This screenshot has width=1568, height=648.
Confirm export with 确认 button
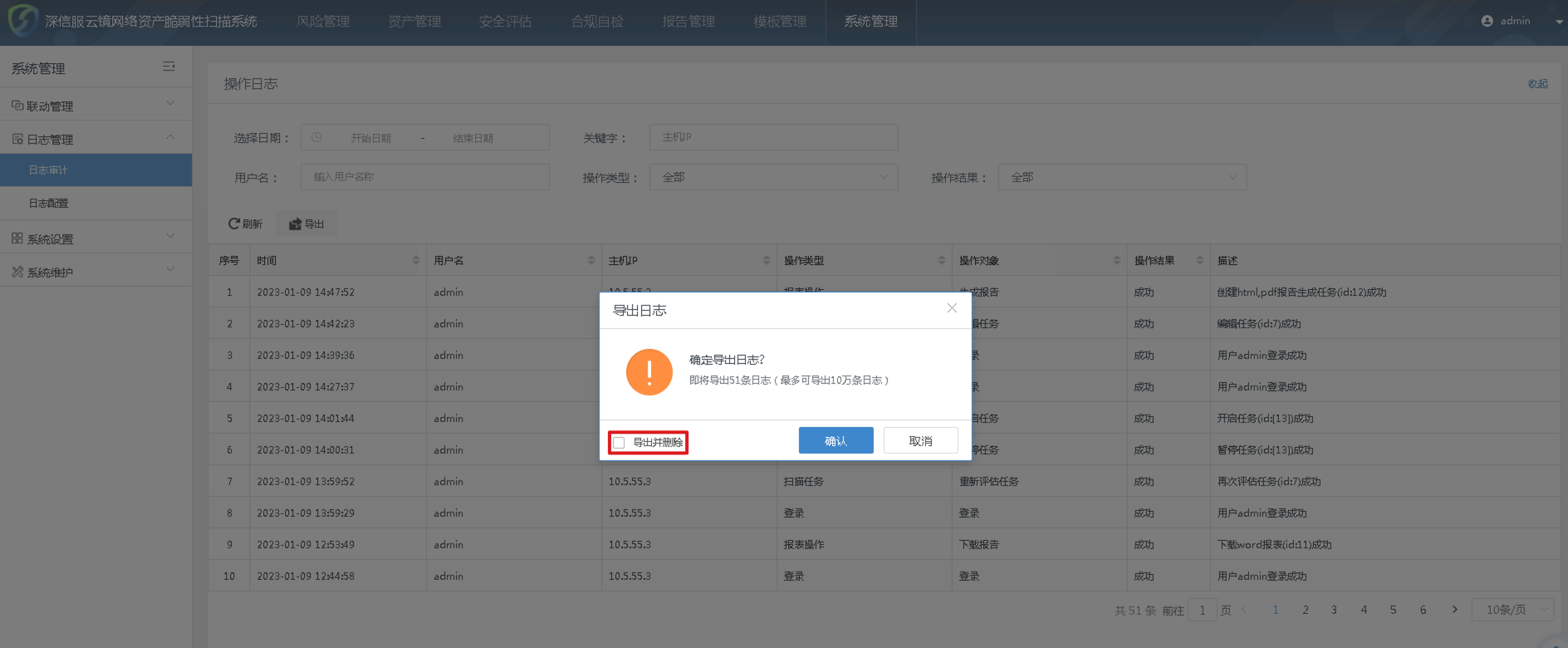(x=835, y=440)
